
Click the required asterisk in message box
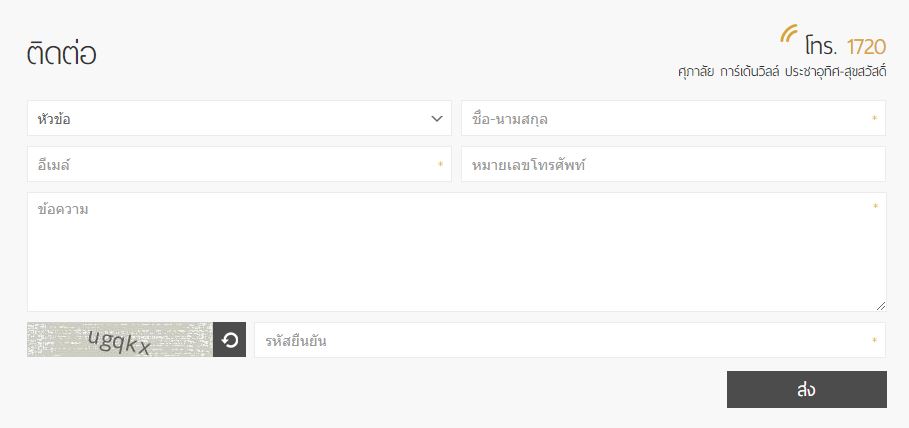pos(875,208)
